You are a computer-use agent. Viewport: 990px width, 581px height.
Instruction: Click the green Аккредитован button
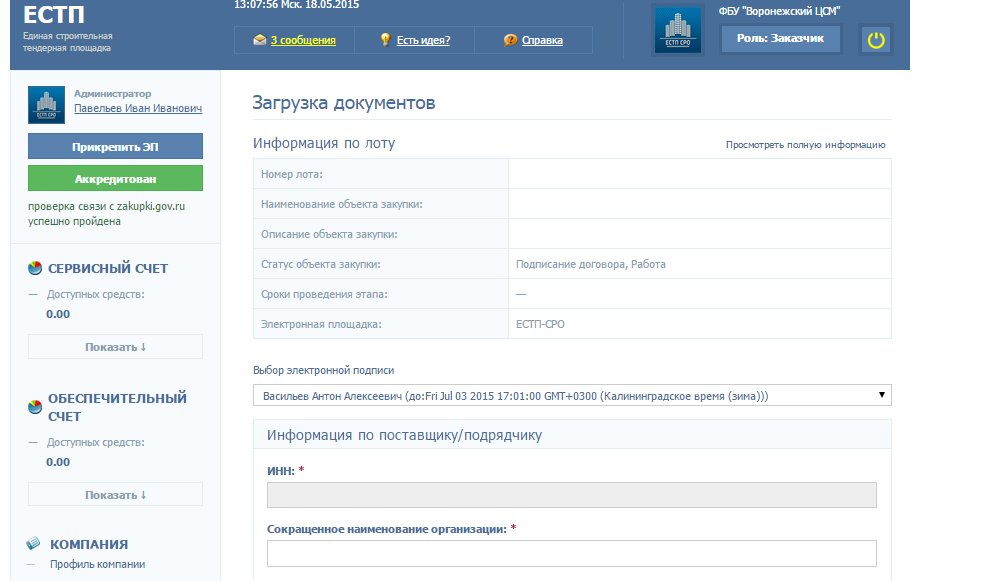[x=115, y=178]
